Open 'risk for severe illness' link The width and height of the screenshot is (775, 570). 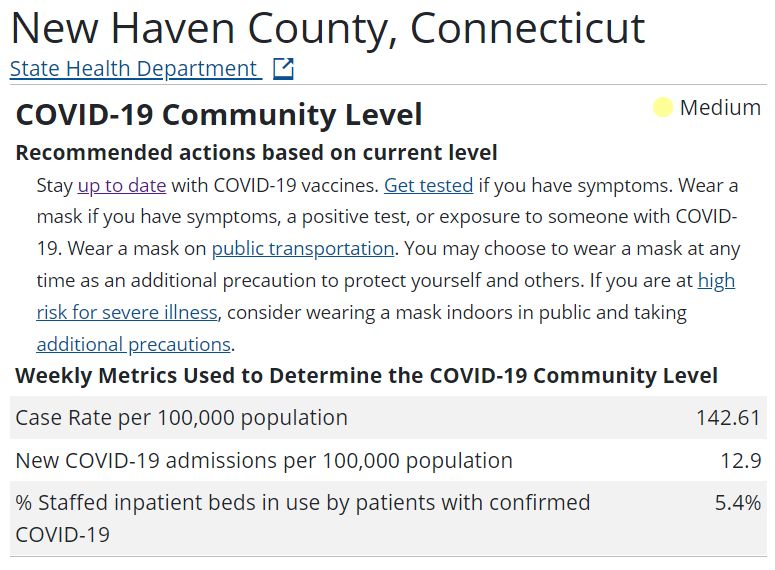pyautogui.click(x=127, y=312)
